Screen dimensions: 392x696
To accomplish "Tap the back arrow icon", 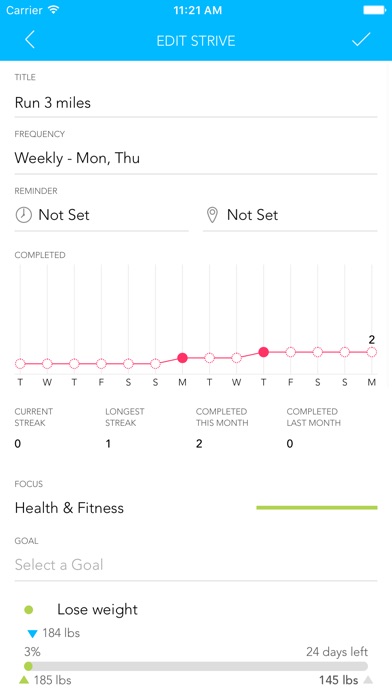I will click(30, 40).
